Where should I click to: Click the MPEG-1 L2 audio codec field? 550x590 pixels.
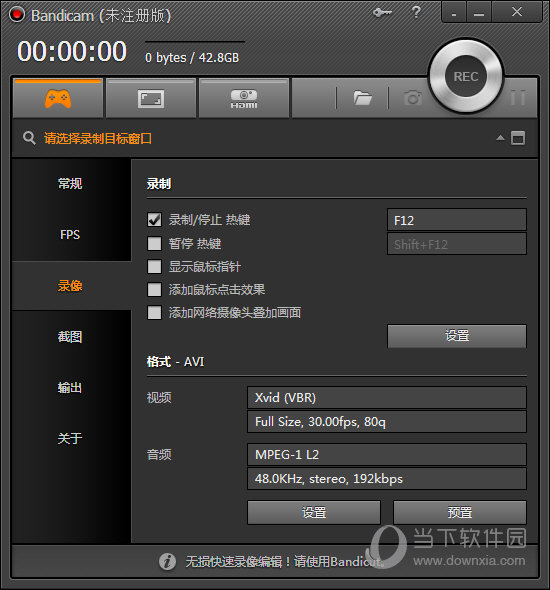tap(387, 455)
